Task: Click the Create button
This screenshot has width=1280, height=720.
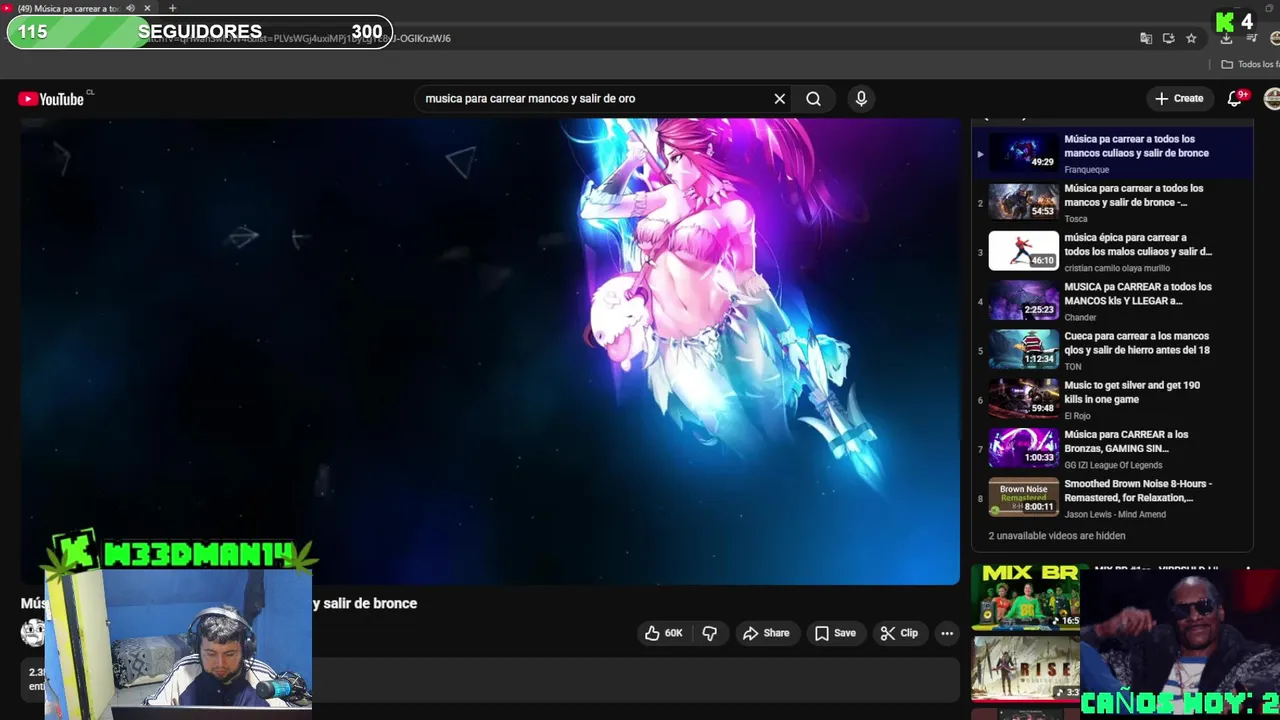Action: (1179, 98)
